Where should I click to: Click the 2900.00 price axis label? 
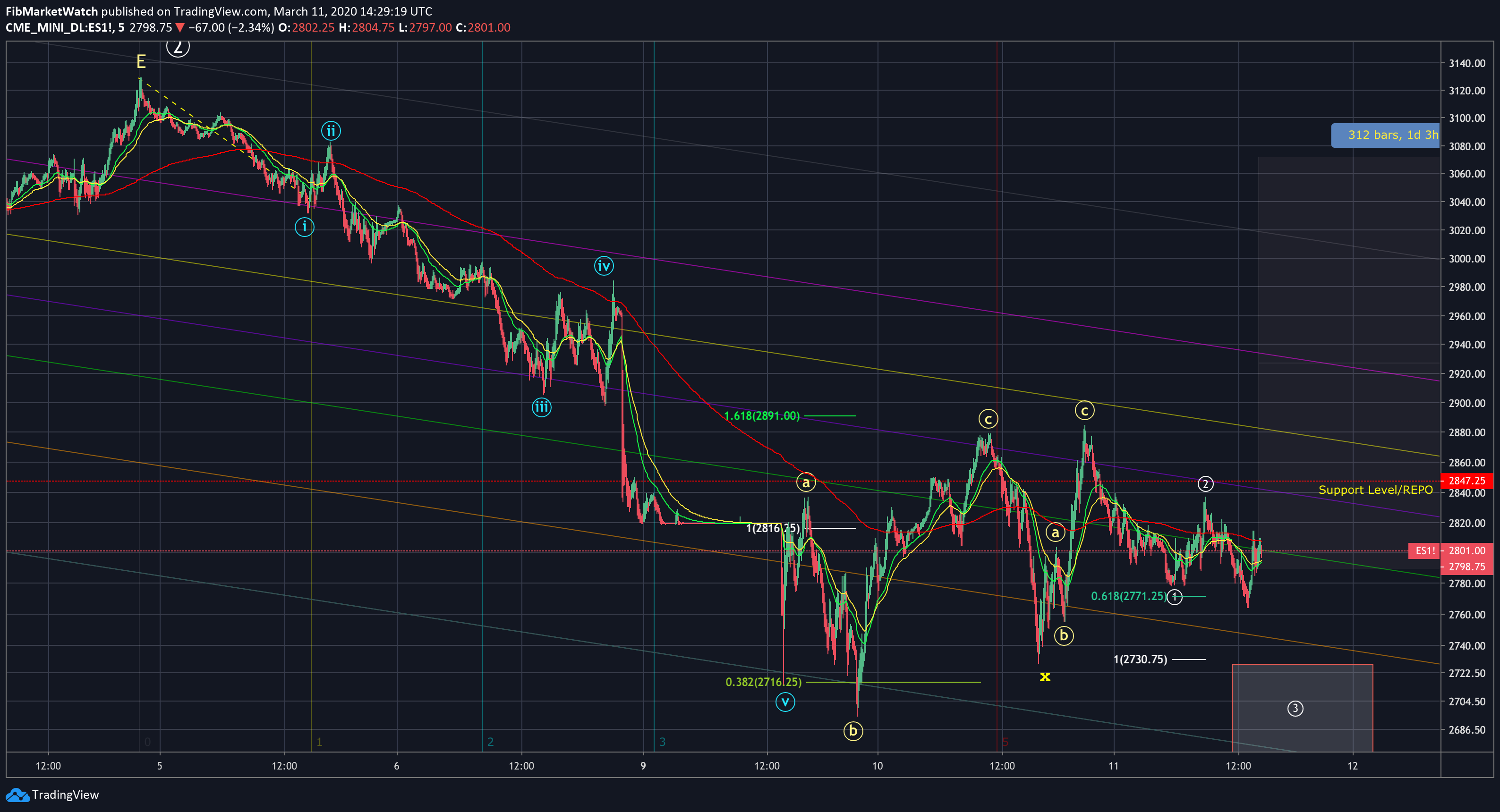coord(1467,403)
